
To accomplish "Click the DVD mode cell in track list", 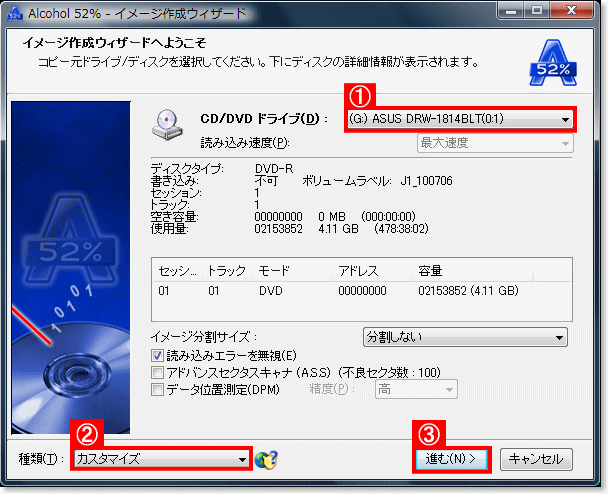I will (x=271, y=291).
